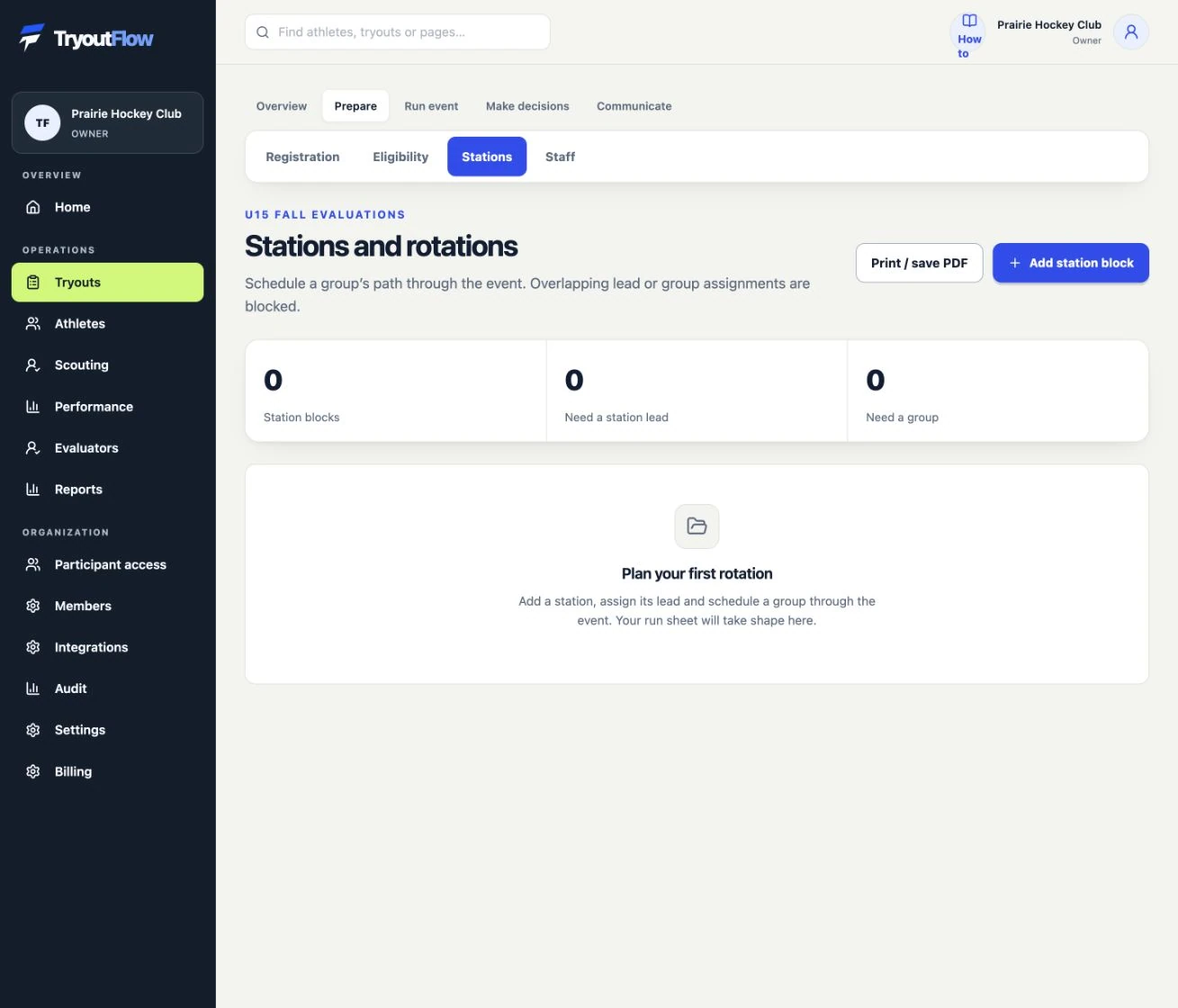Click the empty-state folder icon
The image size is (1178, 1008).
pos(697,526)
